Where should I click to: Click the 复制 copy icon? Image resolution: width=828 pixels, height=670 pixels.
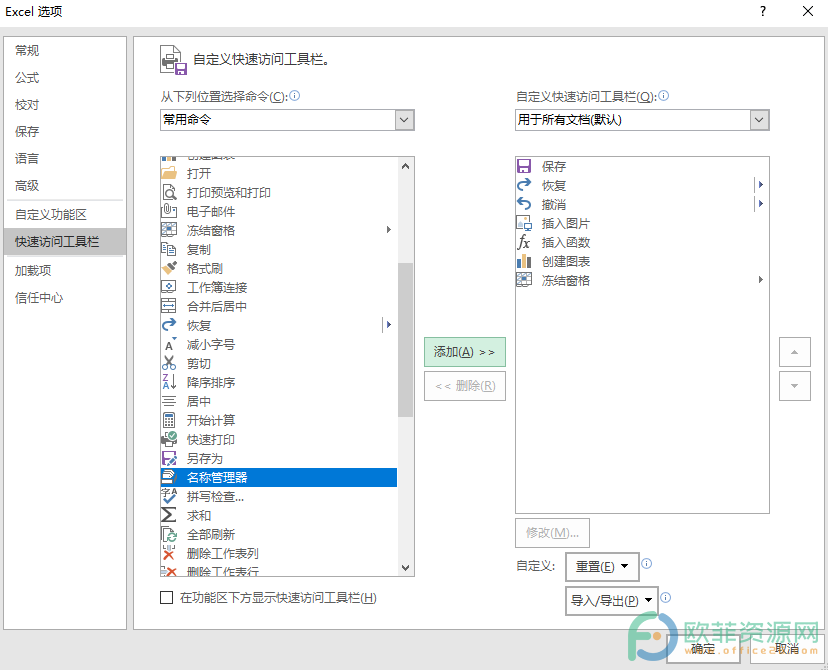coord(169,249)
